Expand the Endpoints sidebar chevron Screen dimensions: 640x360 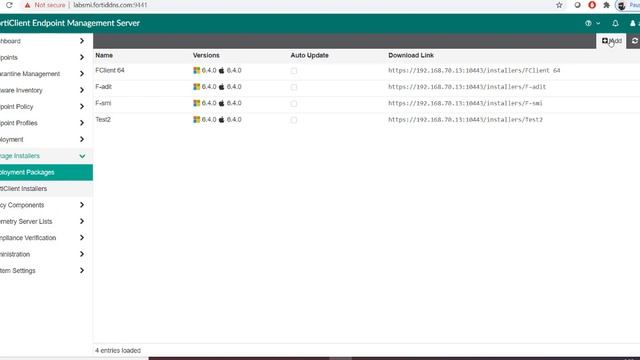pos(82,58)
